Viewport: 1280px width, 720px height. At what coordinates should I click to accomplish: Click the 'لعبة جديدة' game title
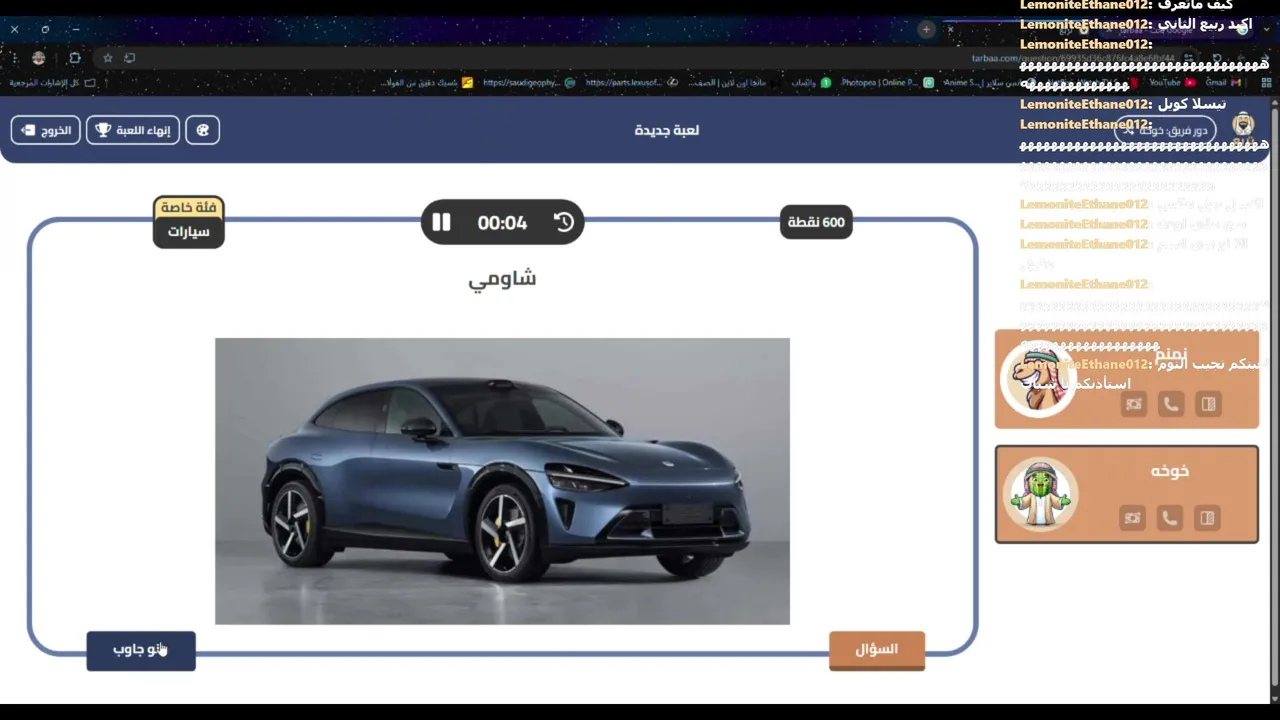[x=667, y=130]
